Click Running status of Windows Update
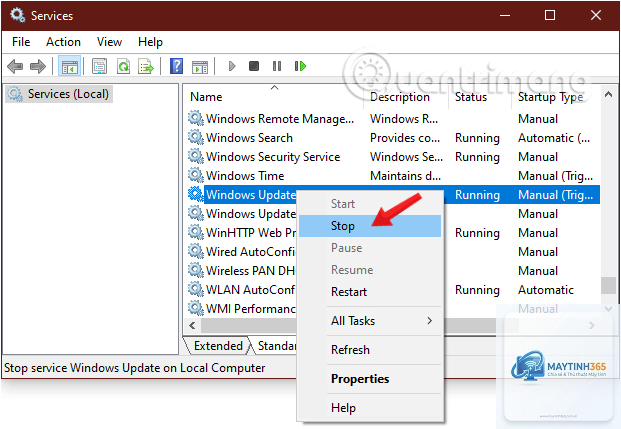 tap(477, 195)
